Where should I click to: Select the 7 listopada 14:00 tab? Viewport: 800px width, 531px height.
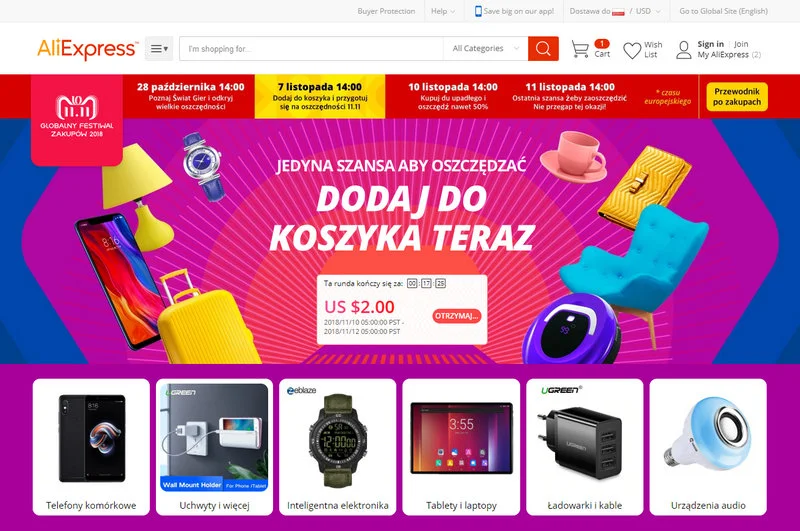tap(320, 96)
